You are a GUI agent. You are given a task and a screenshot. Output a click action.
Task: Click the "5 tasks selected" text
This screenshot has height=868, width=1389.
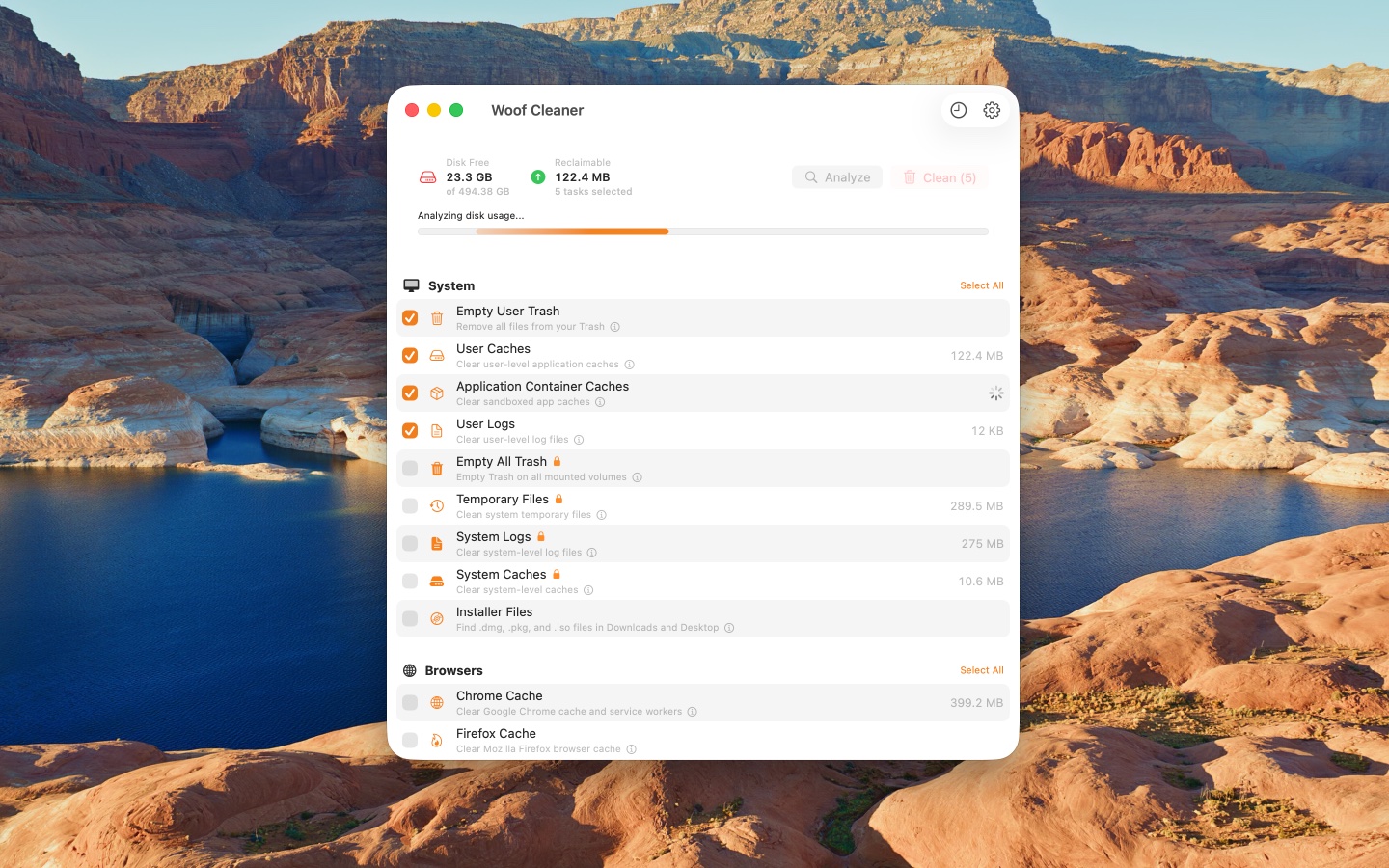[593, 192]
